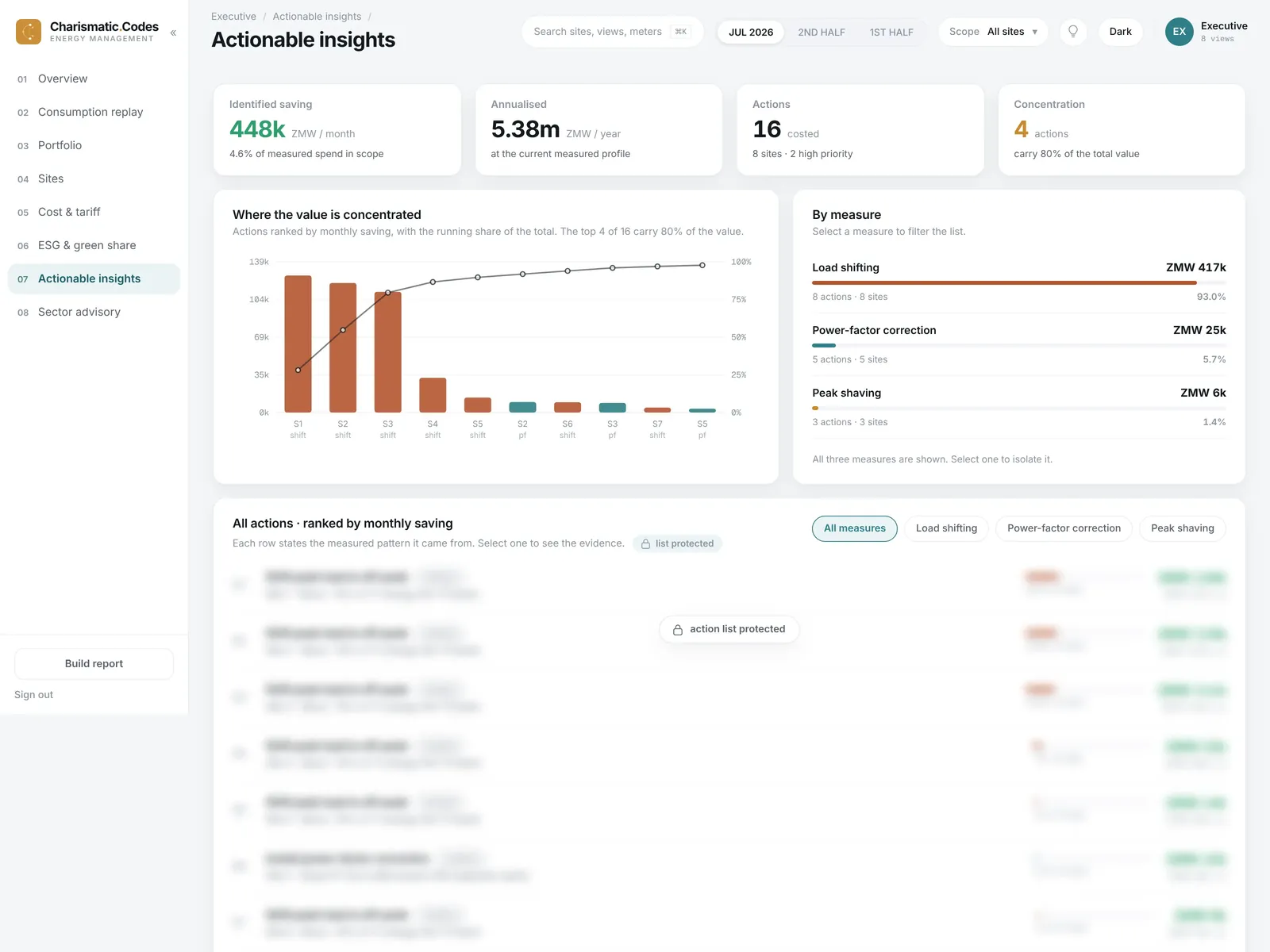Click the S2 pf teal bar
This screenshot has height=952, width=1270.
(x=522, y=408)
